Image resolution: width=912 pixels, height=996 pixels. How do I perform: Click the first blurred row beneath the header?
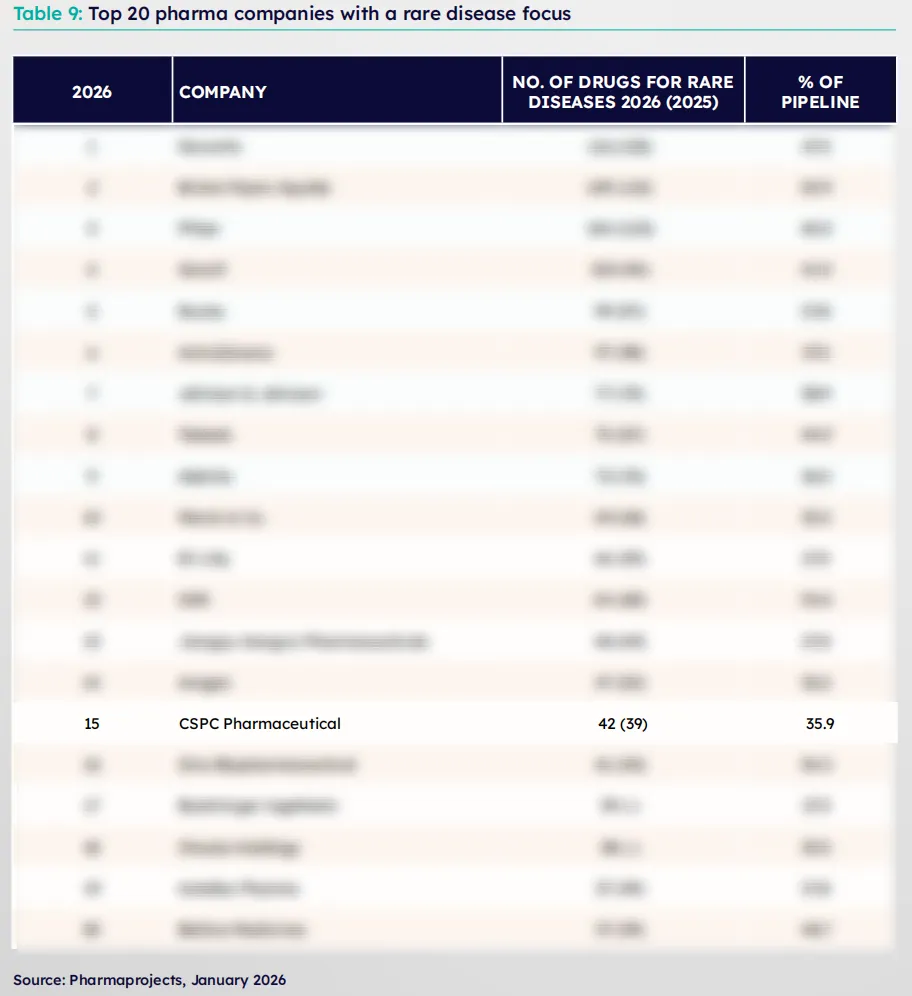click(455, 147)
